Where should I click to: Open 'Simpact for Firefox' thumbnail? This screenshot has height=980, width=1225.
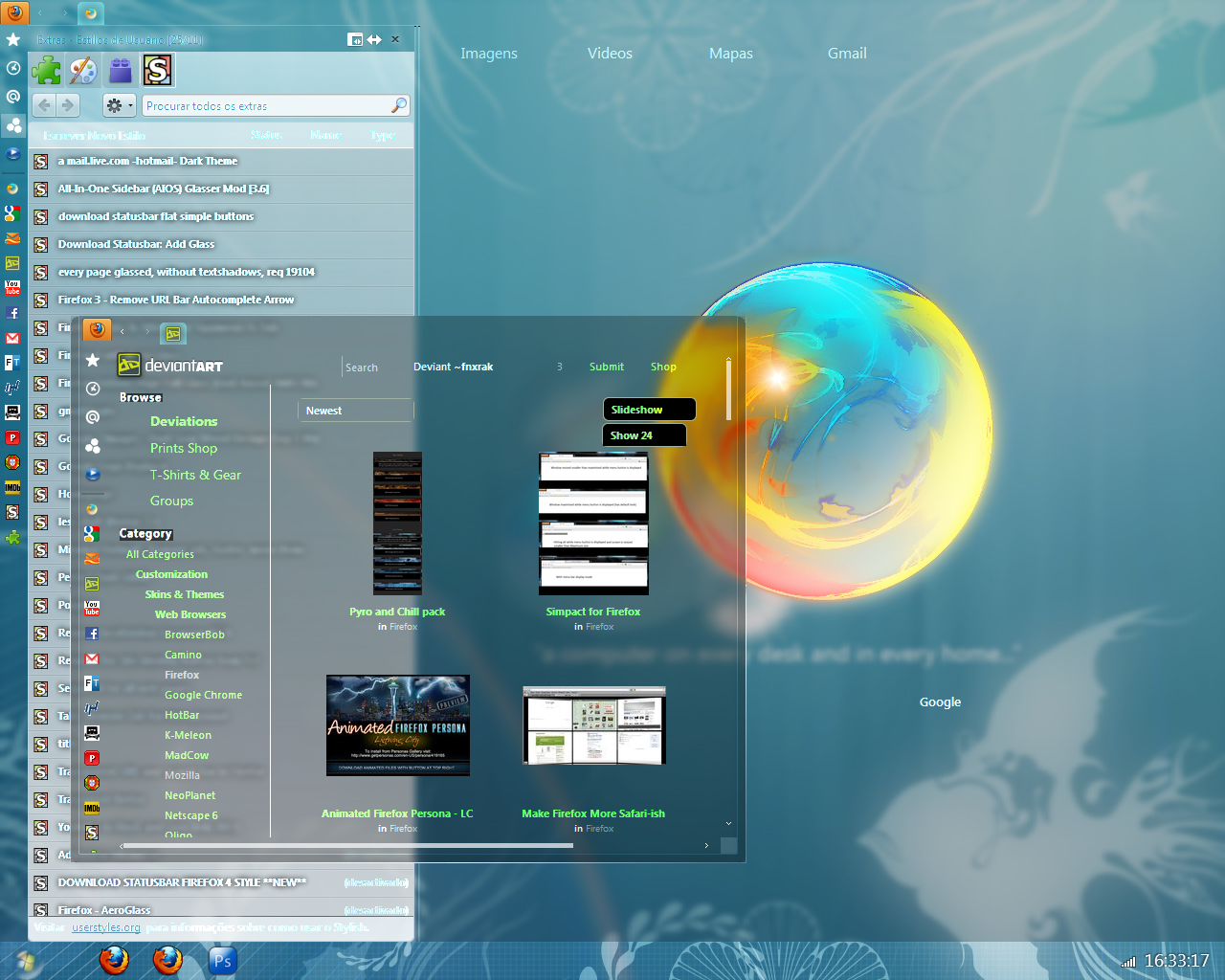[593, 523]
